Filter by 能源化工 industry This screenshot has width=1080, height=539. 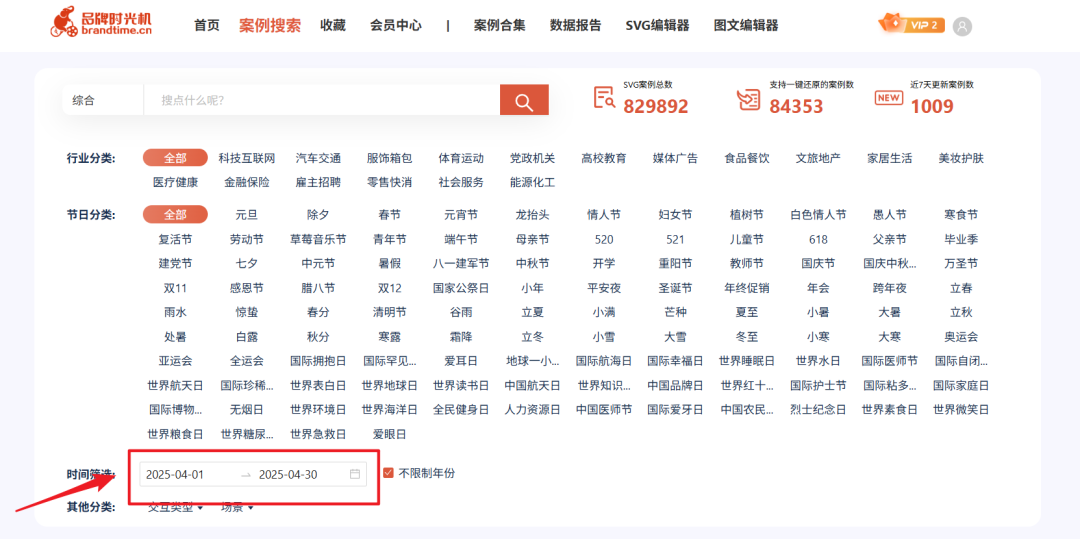tap(532, 182)
